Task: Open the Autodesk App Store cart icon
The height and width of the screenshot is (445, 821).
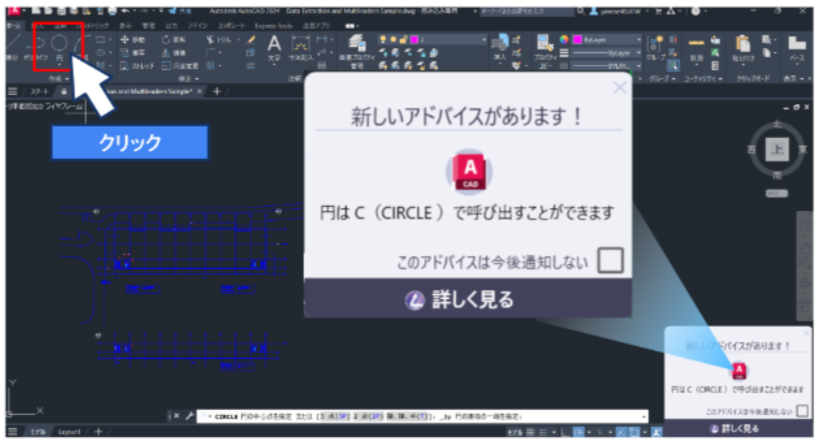Action: click(658, 11)
